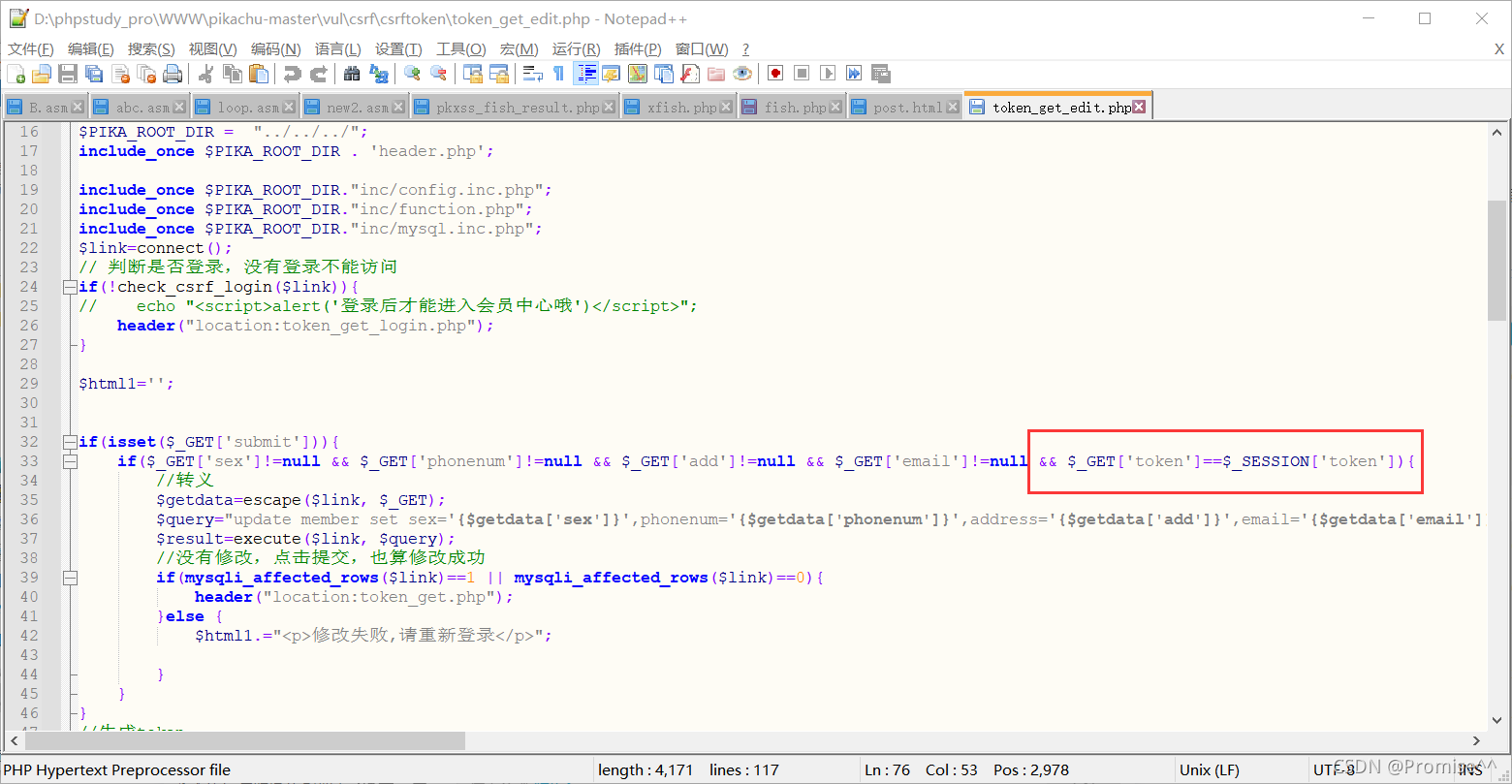Image resolution: width=1512 pixels, height=784 pixels.
Task: Switch to pkxss_fish_result.php tab
Action: click(515, 108)
